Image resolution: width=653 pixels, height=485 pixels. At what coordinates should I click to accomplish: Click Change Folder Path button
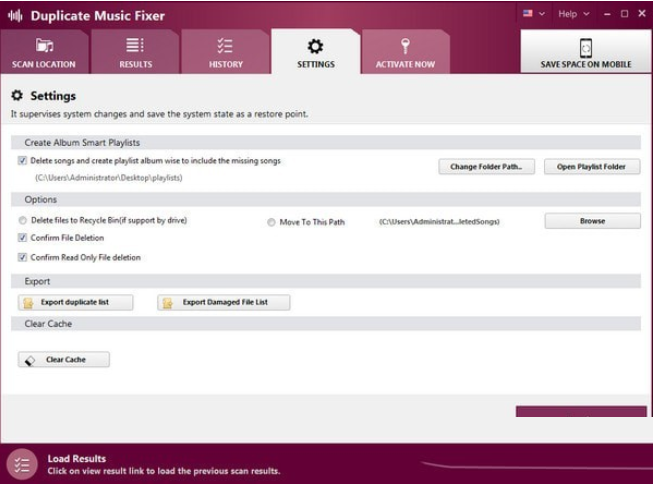(x=486, y=167)
